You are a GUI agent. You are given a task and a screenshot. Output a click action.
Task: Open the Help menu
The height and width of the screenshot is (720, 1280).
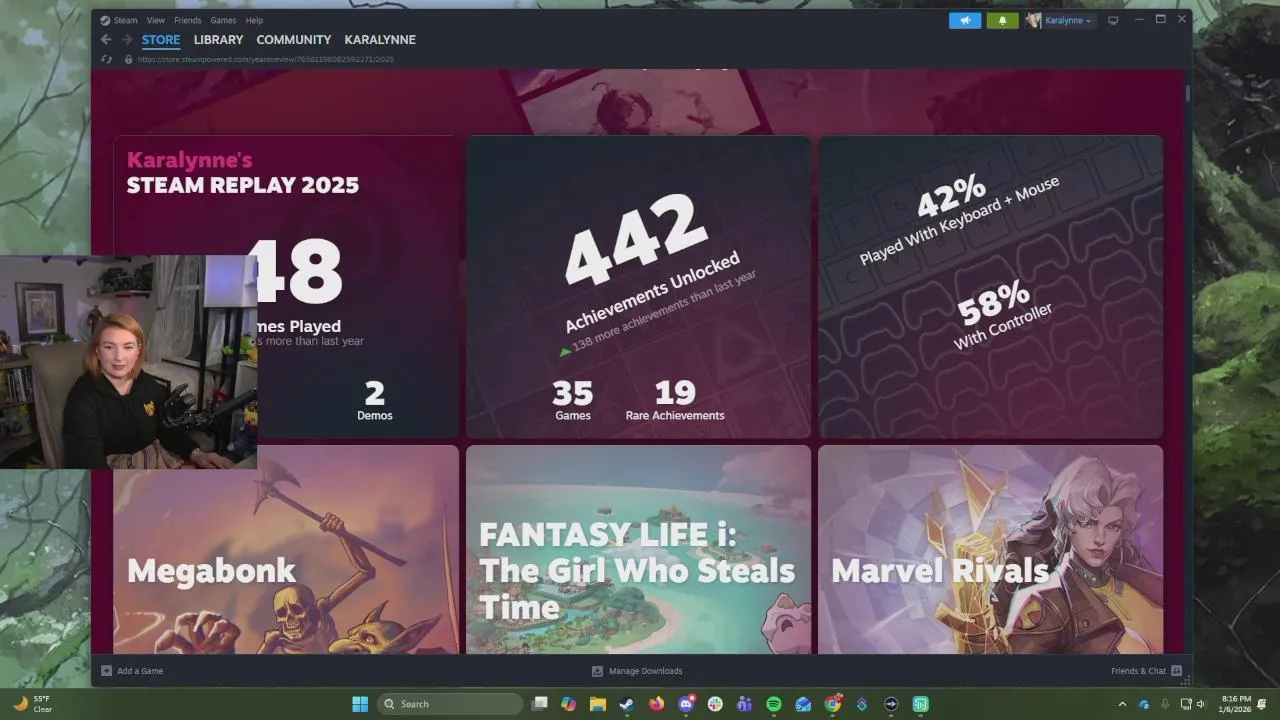(255, 20)
